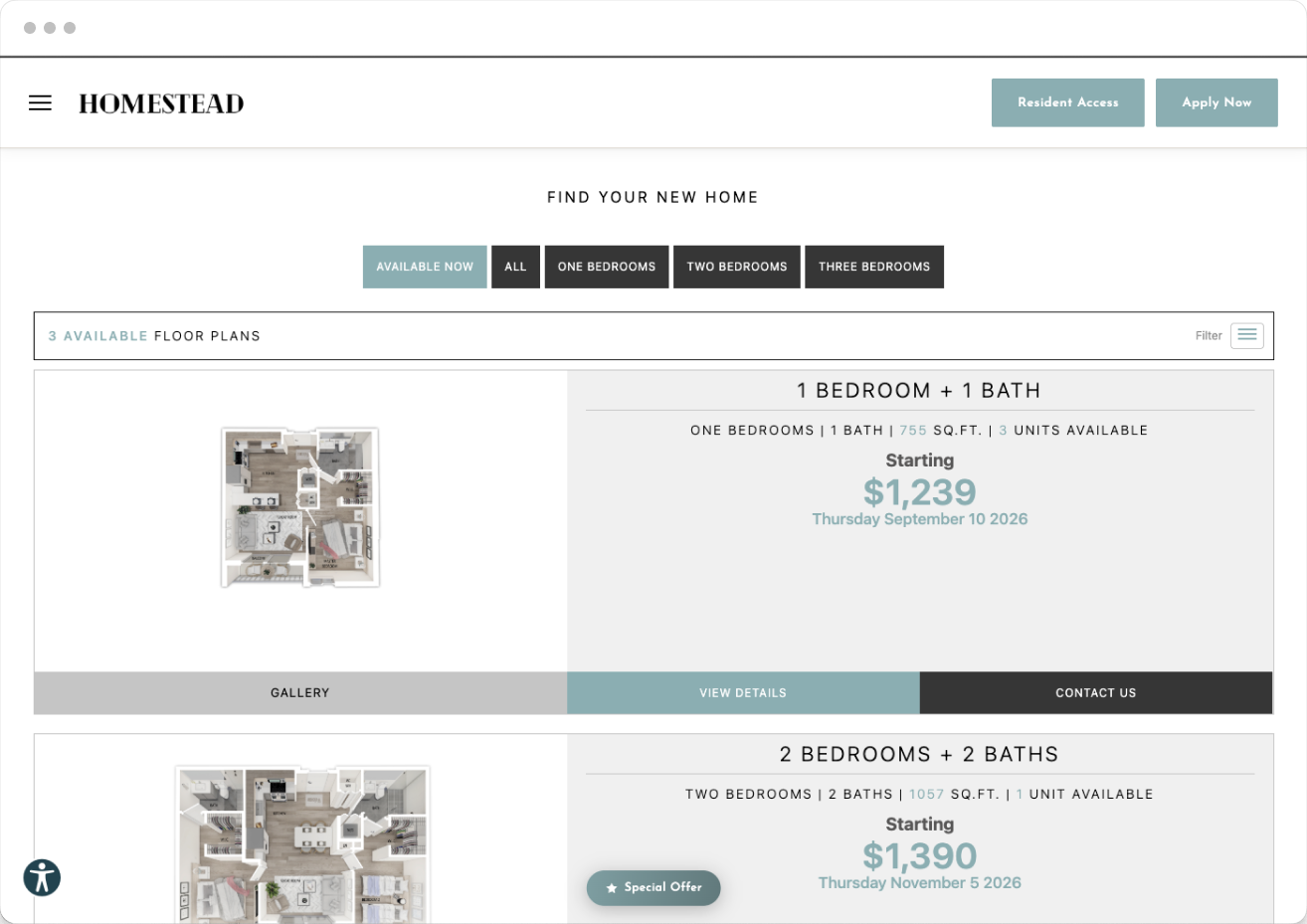
Task: Select the Available Now filter tab
Action: pos(425,267)
